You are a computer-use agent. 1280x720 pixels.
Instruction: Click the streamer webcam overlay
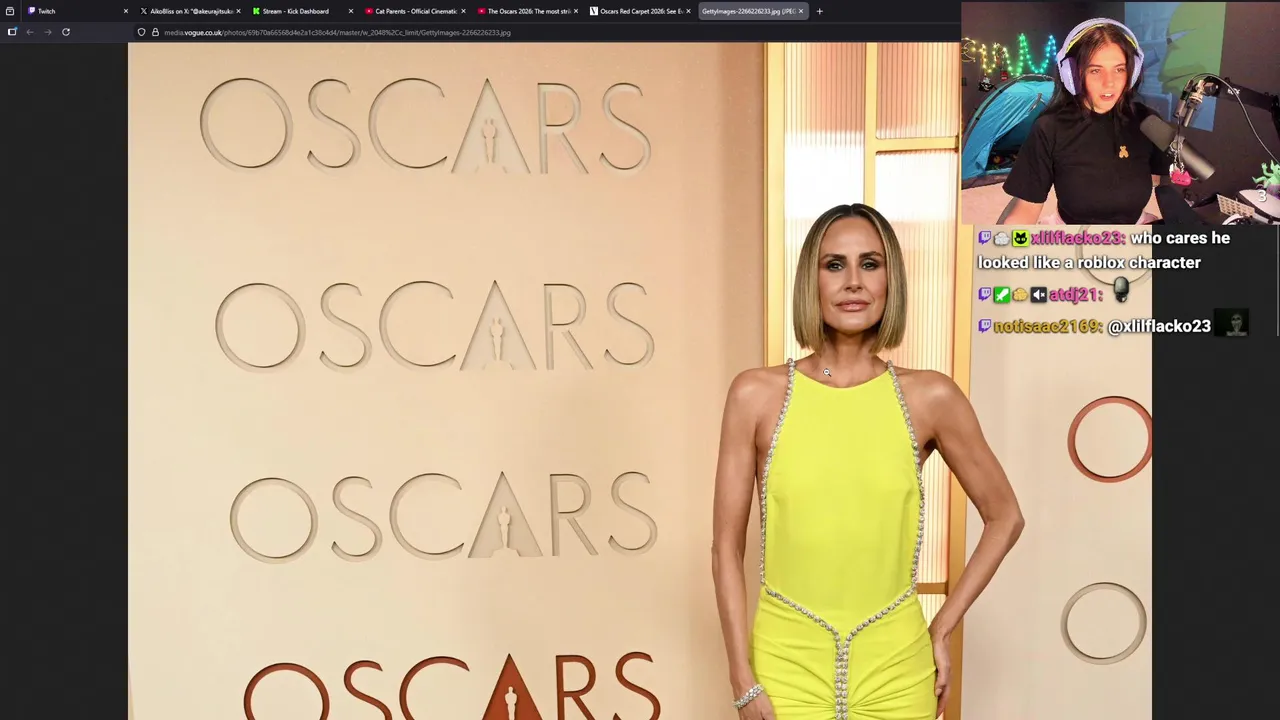1120,112
